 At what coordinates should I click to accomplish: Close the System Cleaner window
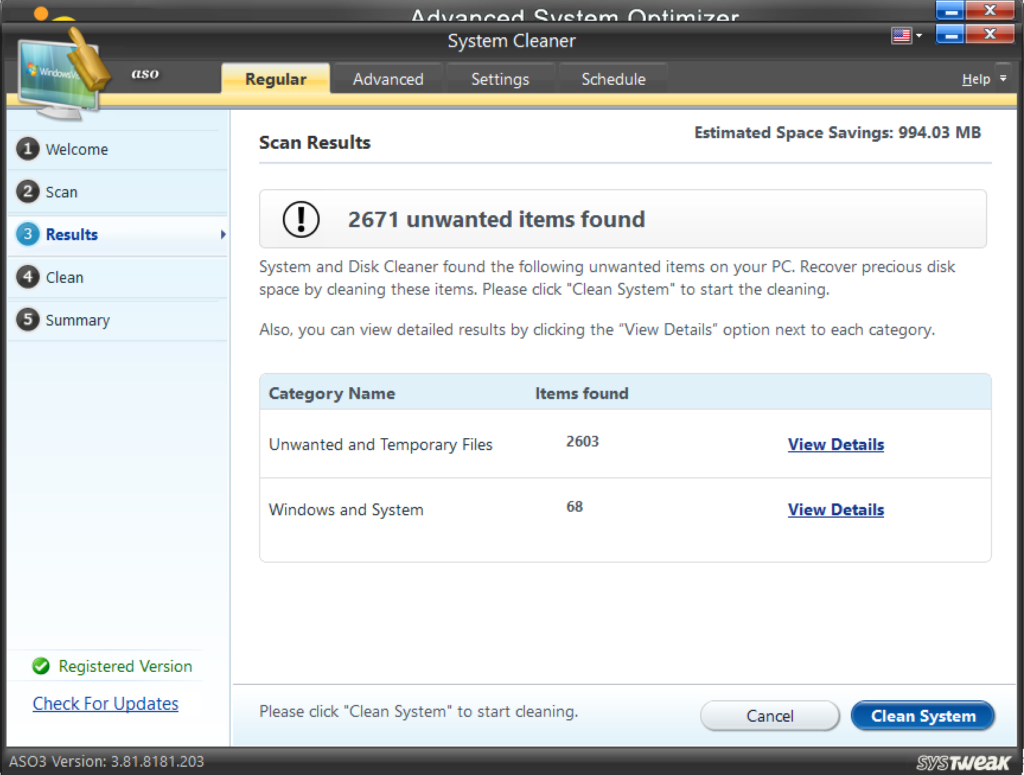(990, 34)
